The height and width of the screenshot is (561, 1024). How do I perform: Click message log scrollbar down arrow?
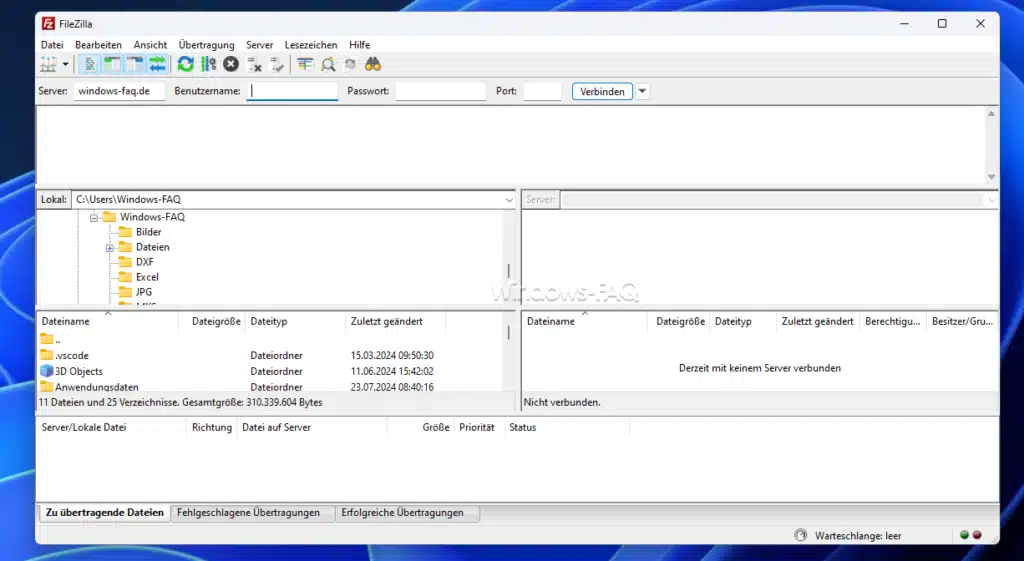[x=991, y=177]
